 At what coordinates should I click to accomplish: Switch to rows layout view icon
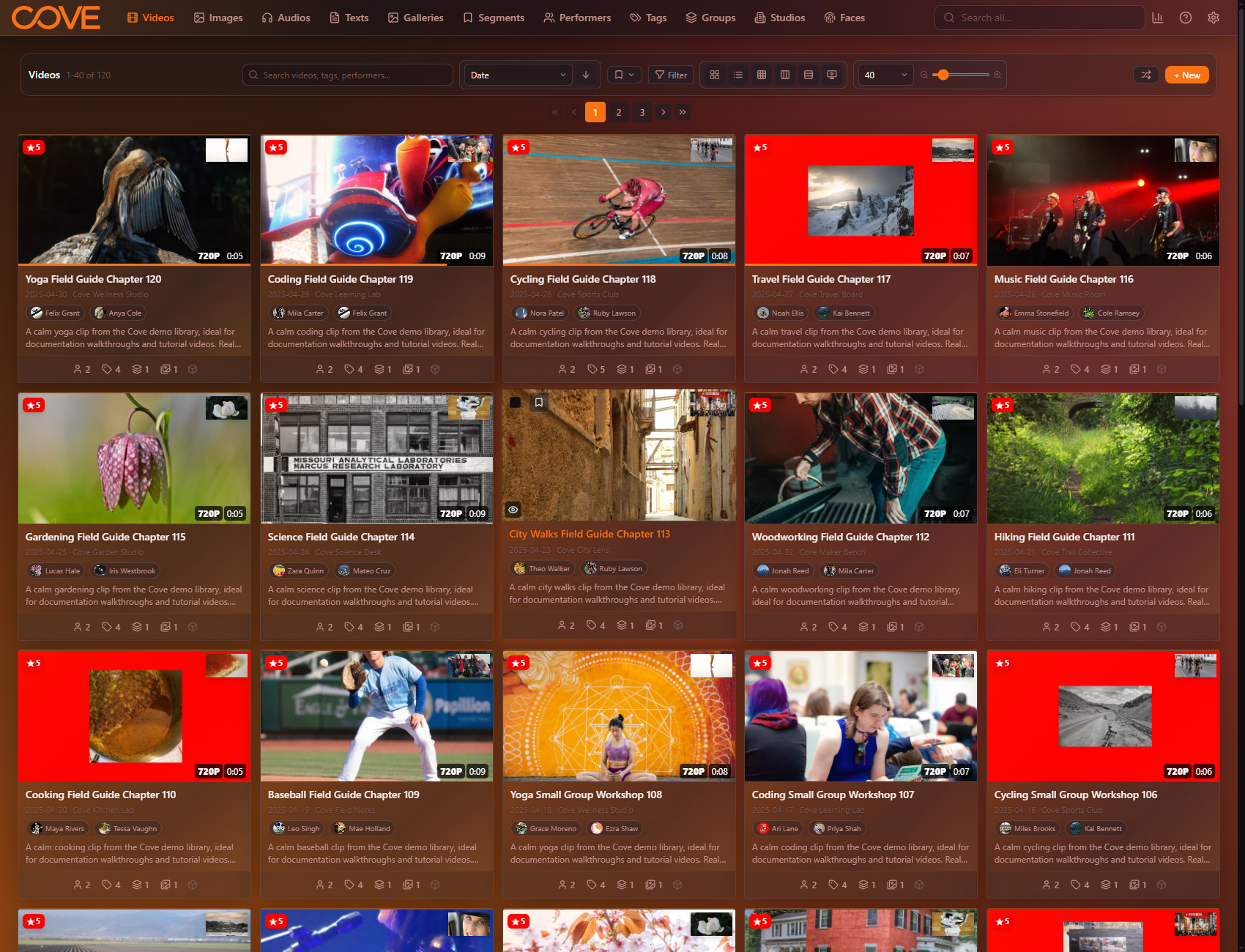point(809,75)
